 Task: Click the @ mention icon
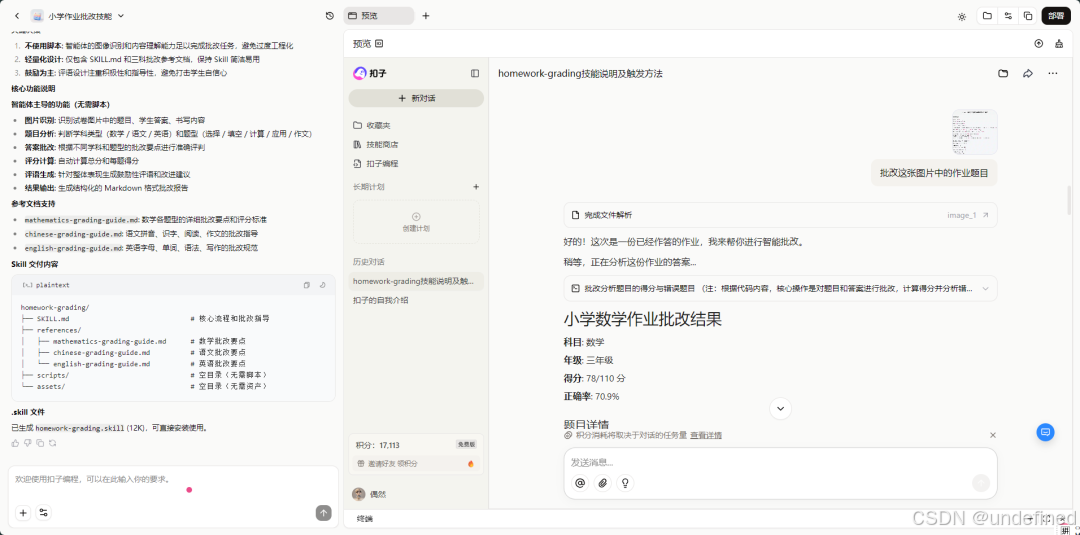581,483
